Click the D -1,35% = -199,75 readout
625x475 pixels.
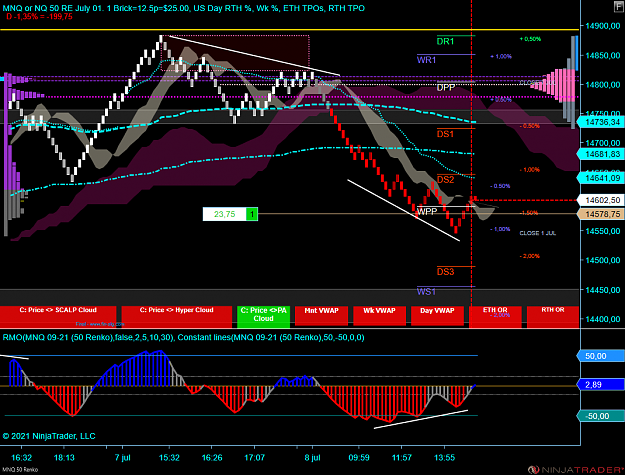click(39, 17)
